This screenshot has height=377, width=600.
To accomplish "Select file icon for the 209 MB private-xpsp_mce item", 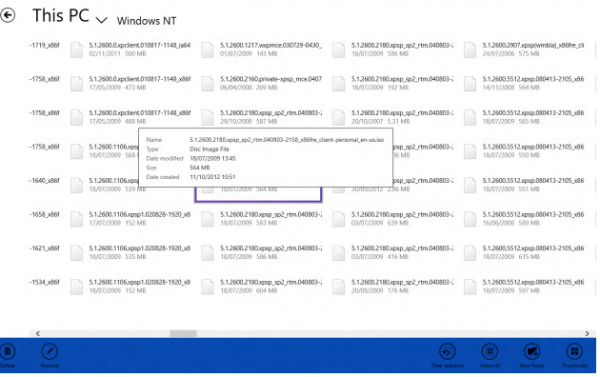I will point(208,84).
